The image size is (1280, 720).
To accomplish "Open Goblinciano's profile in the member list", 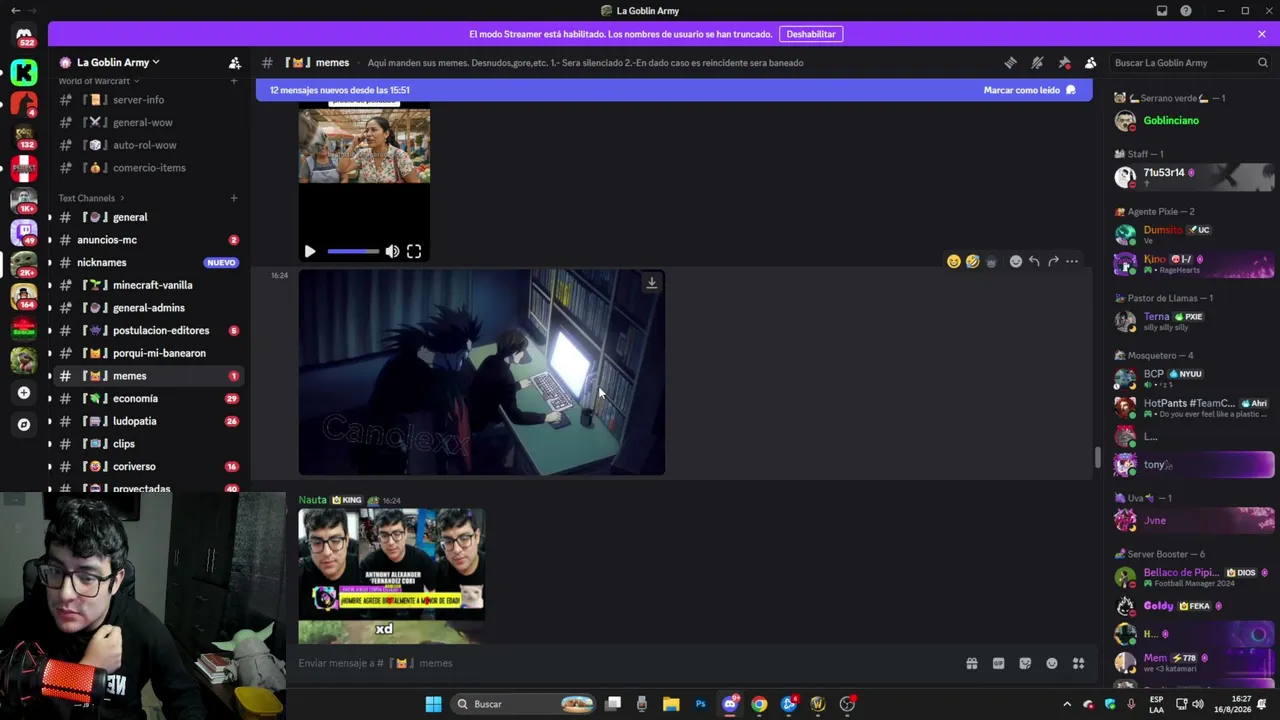I will coord(1194,121).
